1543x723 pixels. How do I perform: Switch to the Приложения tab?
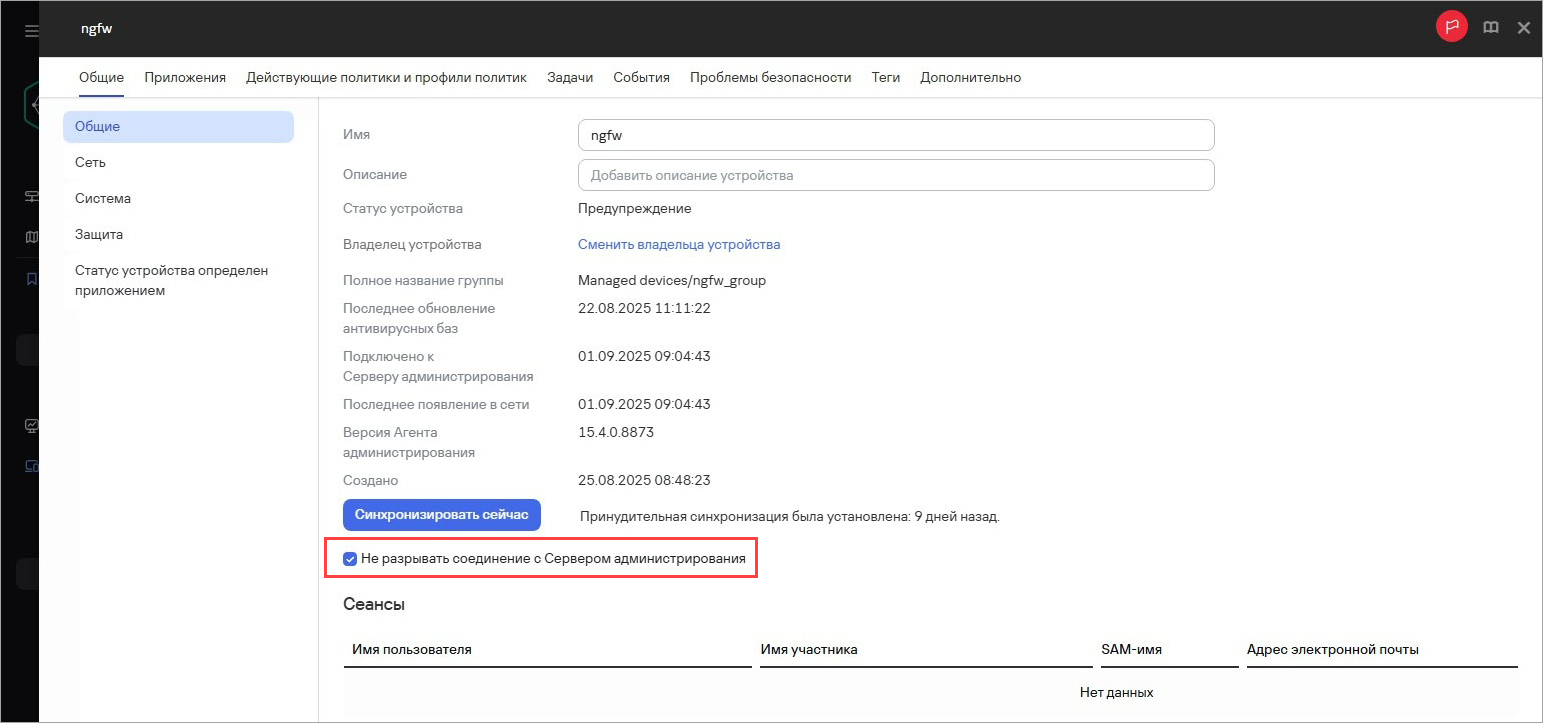[185, 77]
